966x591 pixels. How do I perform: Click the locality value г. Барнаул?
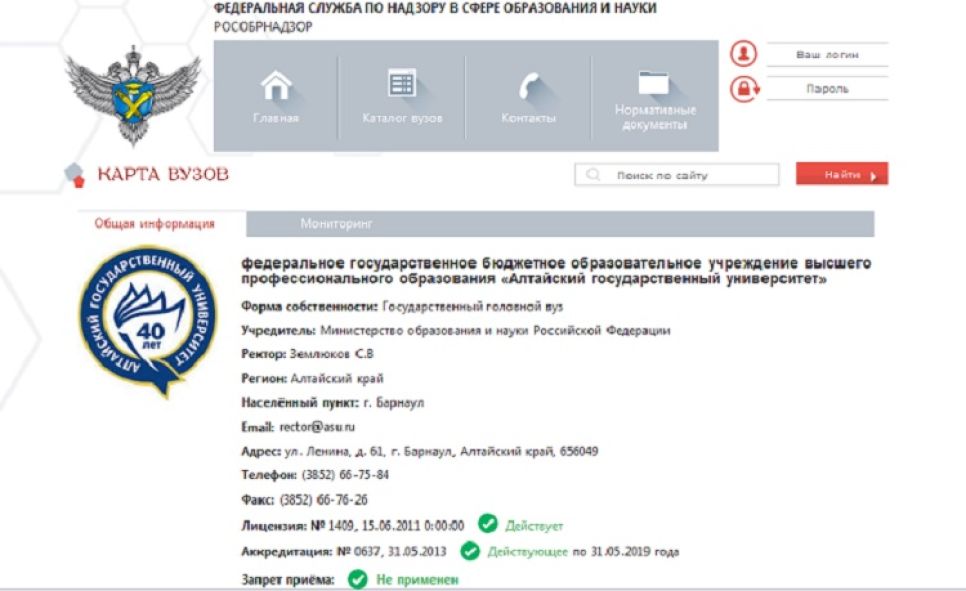394,402
